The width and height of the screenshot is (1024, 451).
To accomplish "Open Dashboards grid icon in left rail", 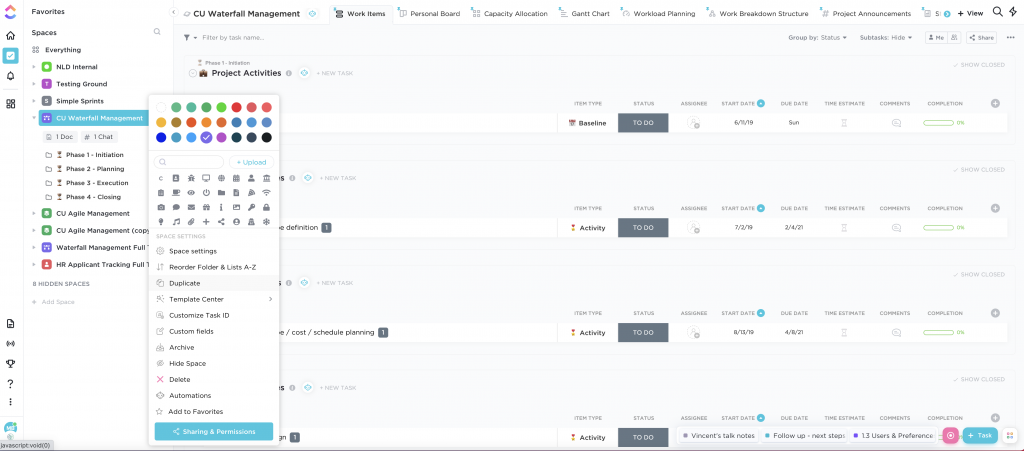I will [10, 104].
